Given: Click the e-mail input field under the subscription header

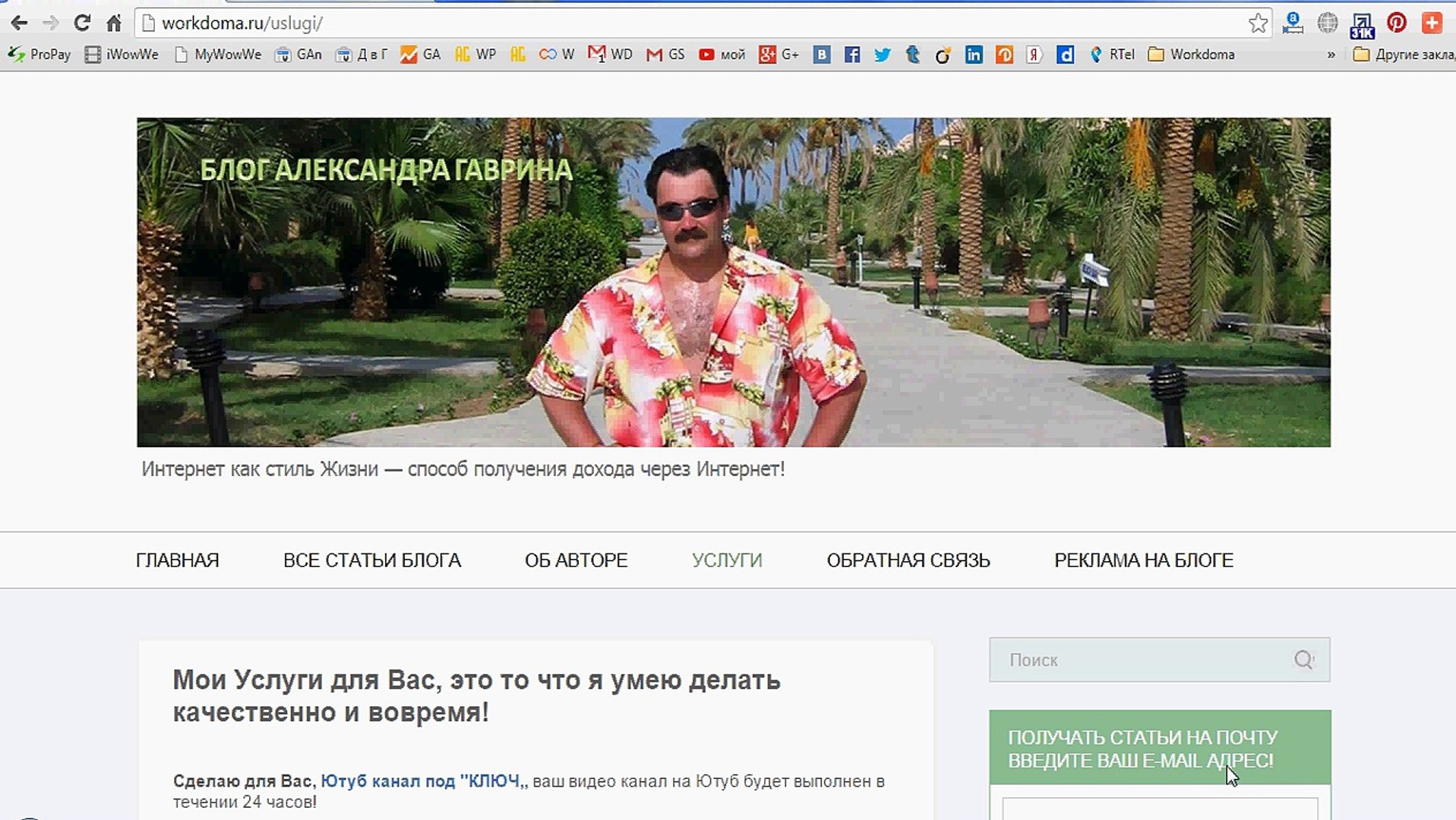Looking at the screenshot, I should pos(1160,809).
